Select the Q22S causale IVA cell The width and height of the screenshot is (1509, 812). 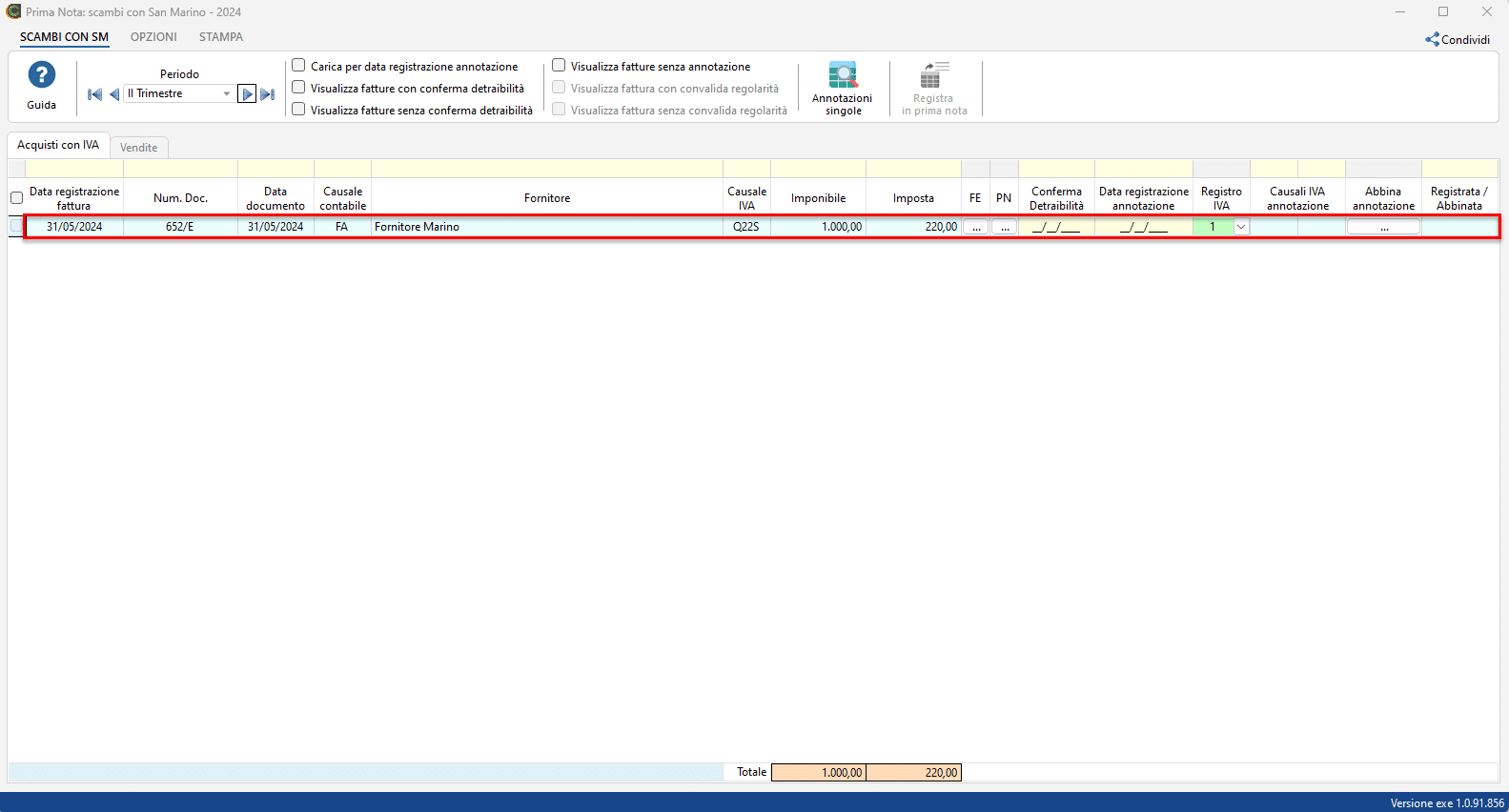[746, 227]
